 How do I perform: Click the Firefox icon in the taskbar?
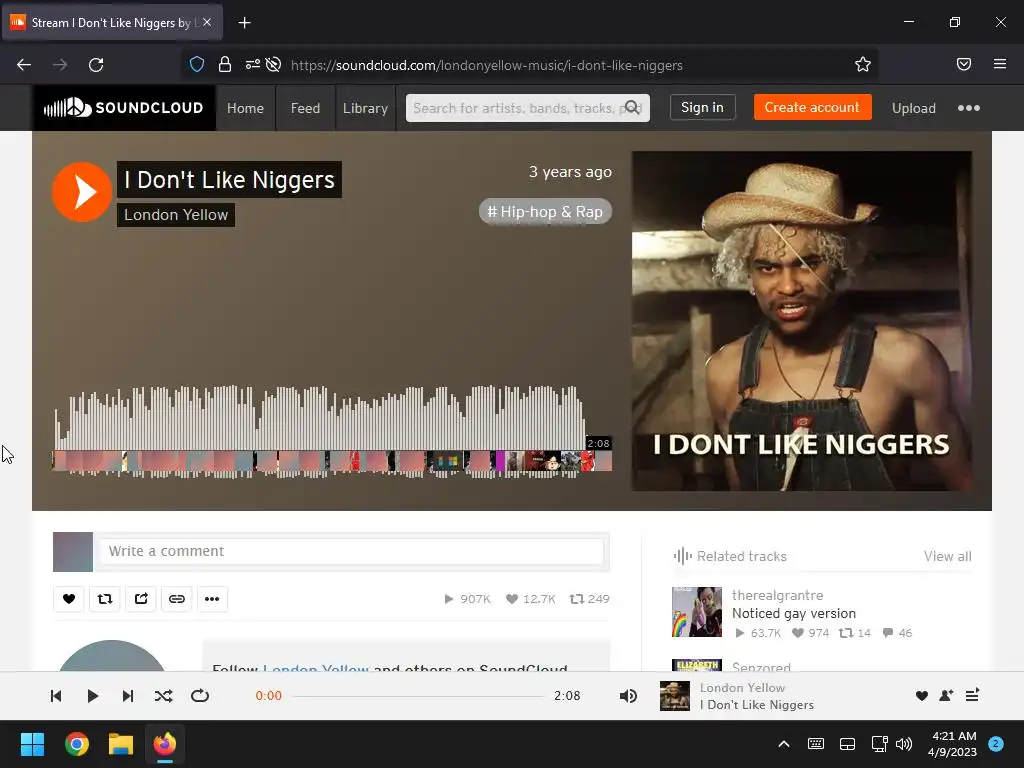(165, 744)
